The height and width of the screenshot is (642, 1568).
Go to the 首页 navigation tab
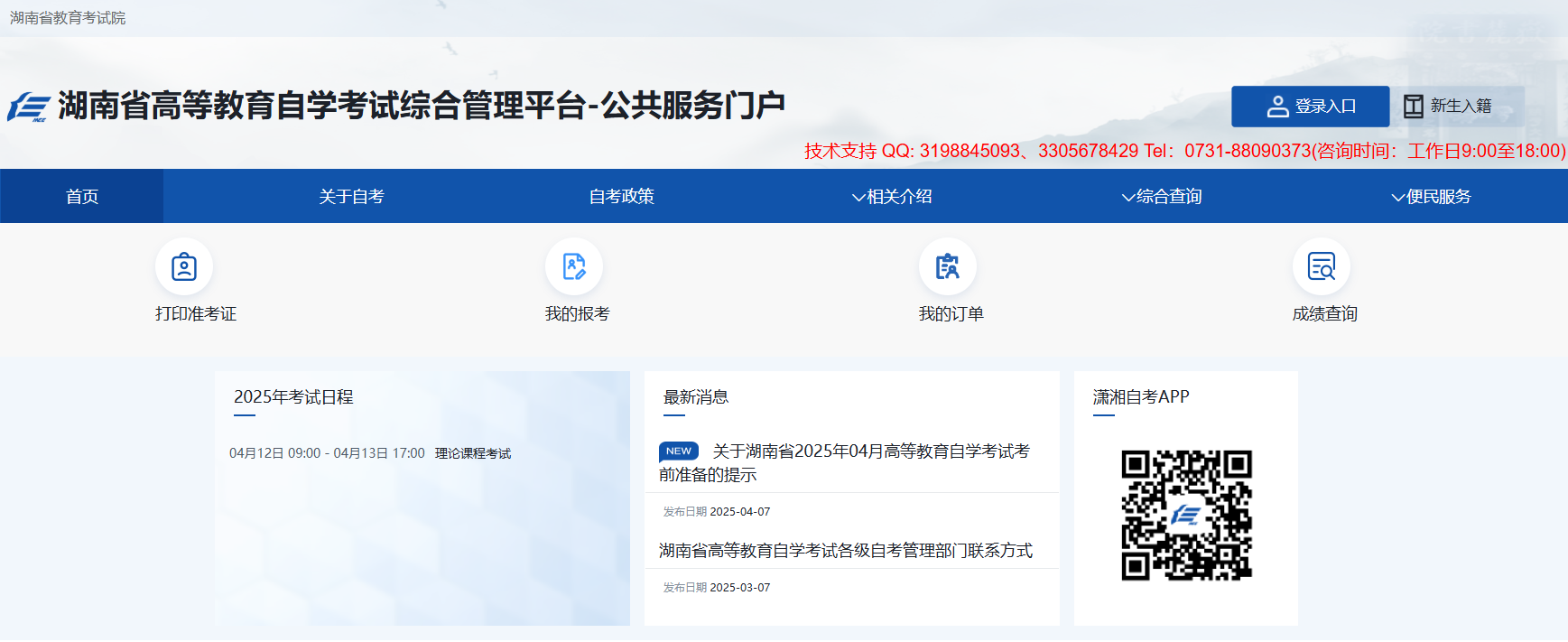82,197
